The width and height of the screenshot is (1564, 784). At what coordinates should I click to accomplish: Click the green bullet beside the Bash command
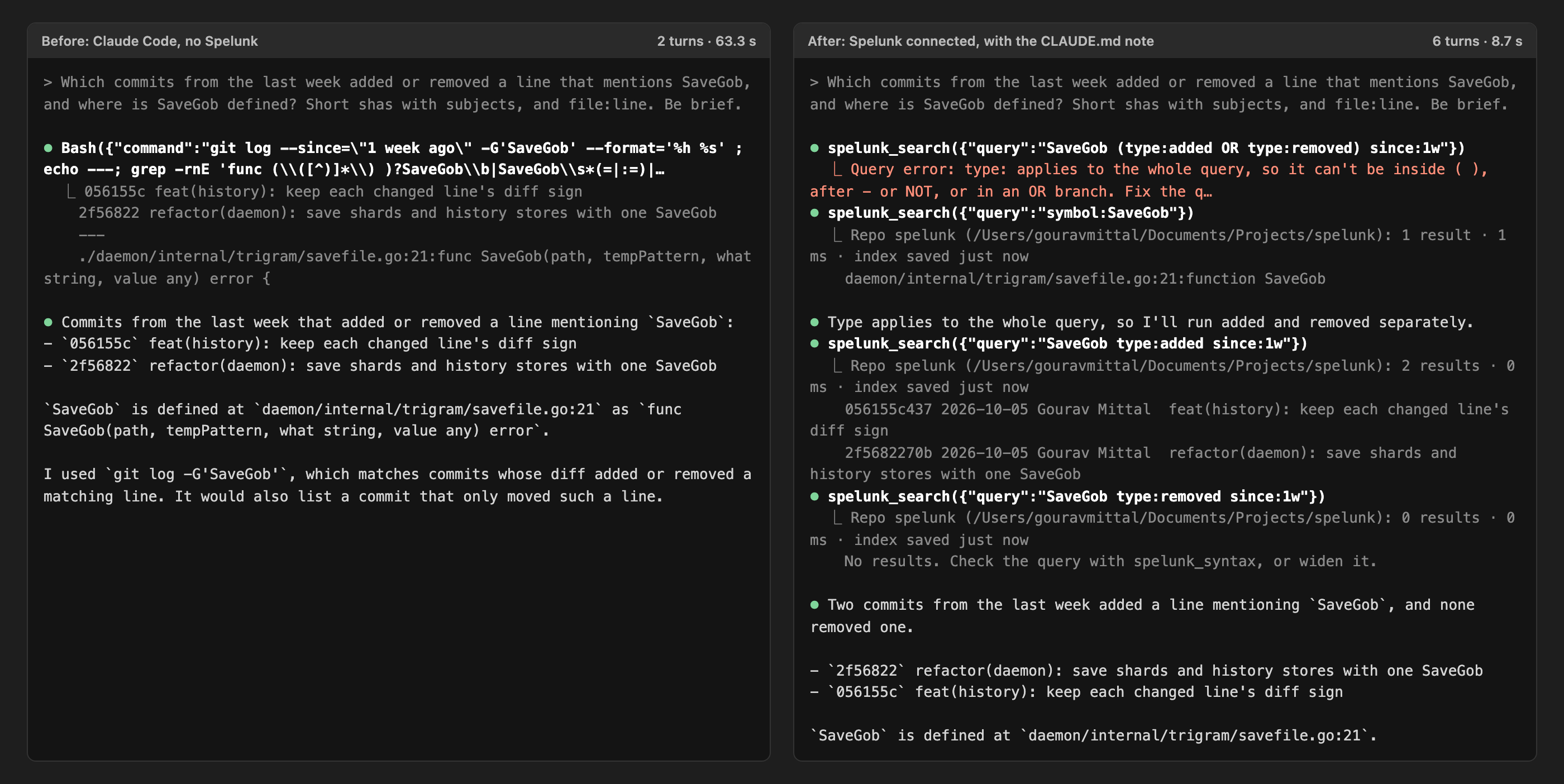(48, 148)
